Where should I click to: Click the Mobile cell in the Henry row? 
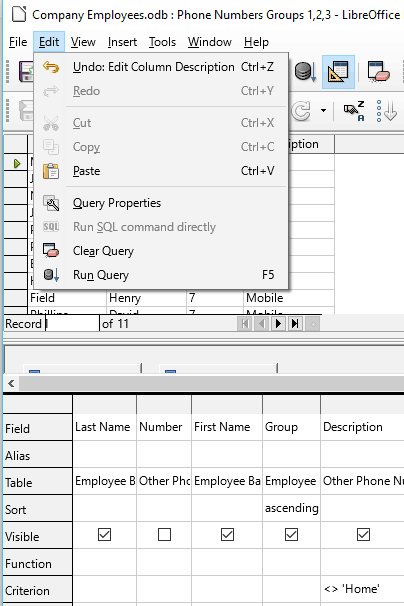coord(288,298)
